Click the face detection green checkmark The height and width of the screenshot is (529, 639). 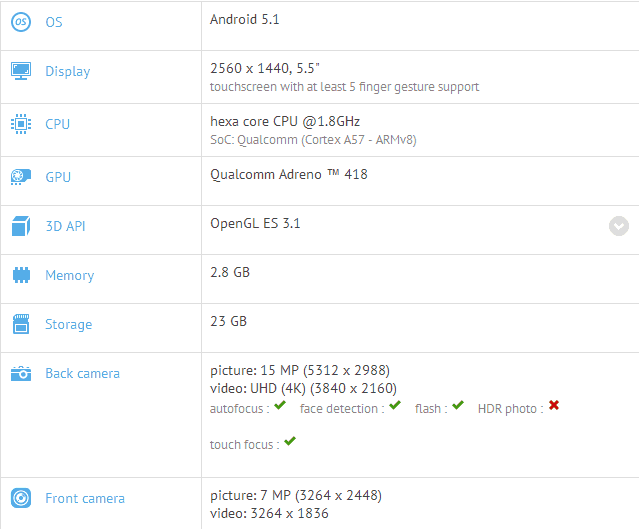click(x=395, y=406)
